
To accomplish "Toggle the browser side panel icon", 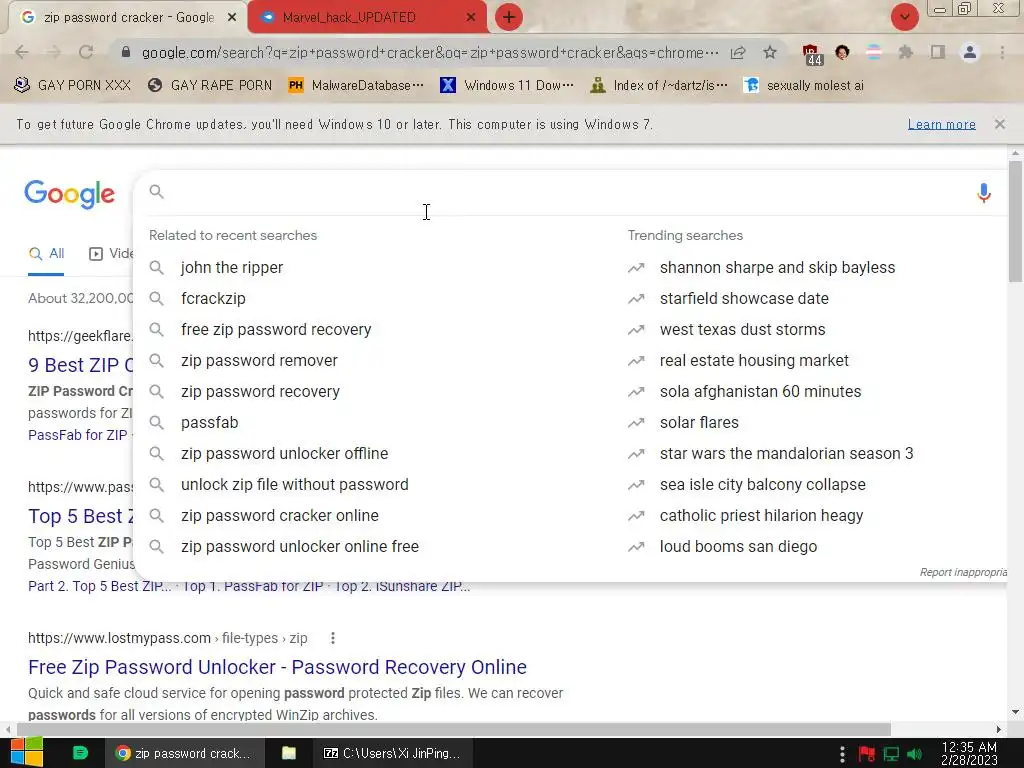I will coord(938,52).
